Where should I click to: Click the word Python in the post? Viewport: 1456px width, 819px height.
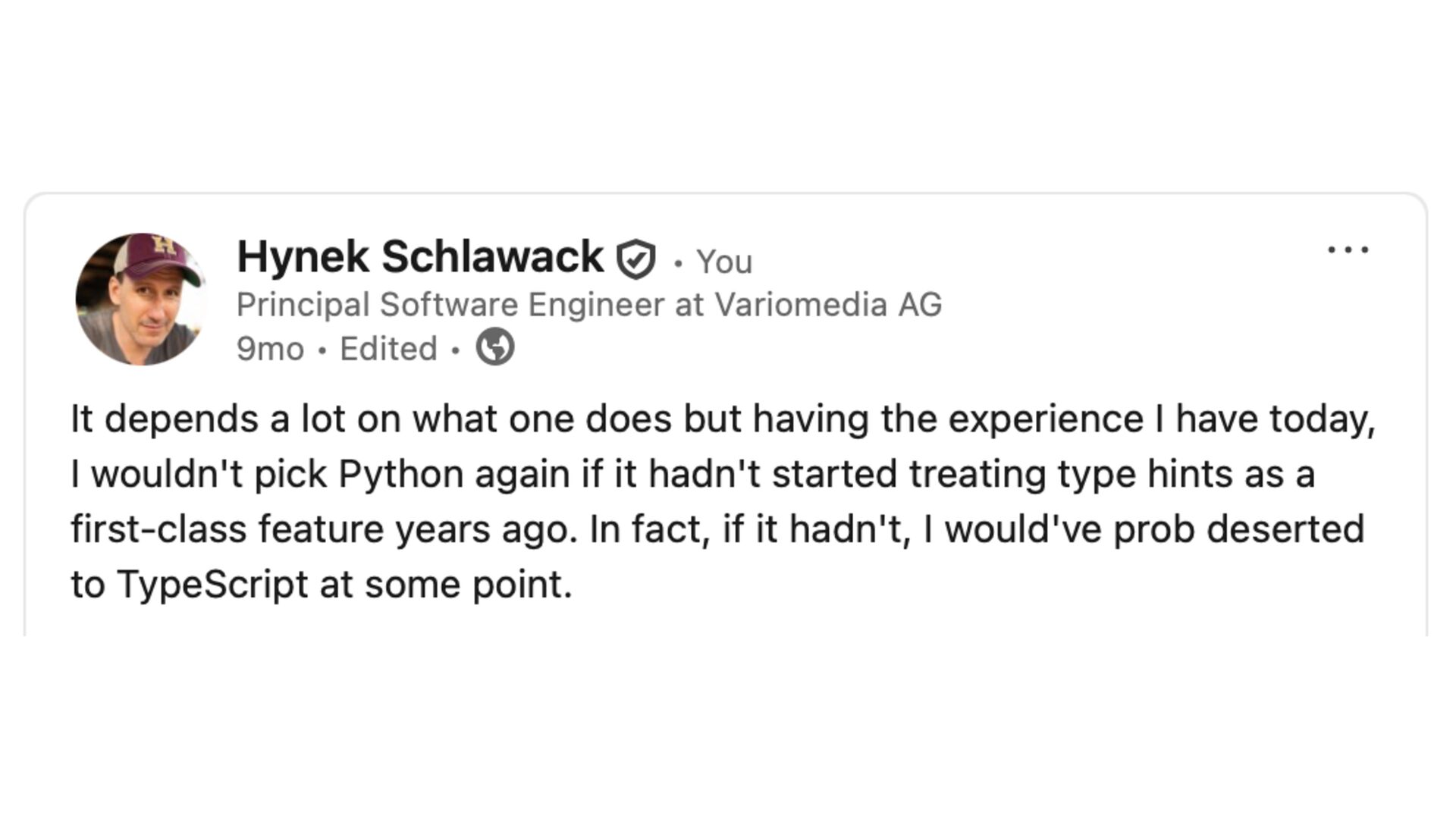[400, 474]
